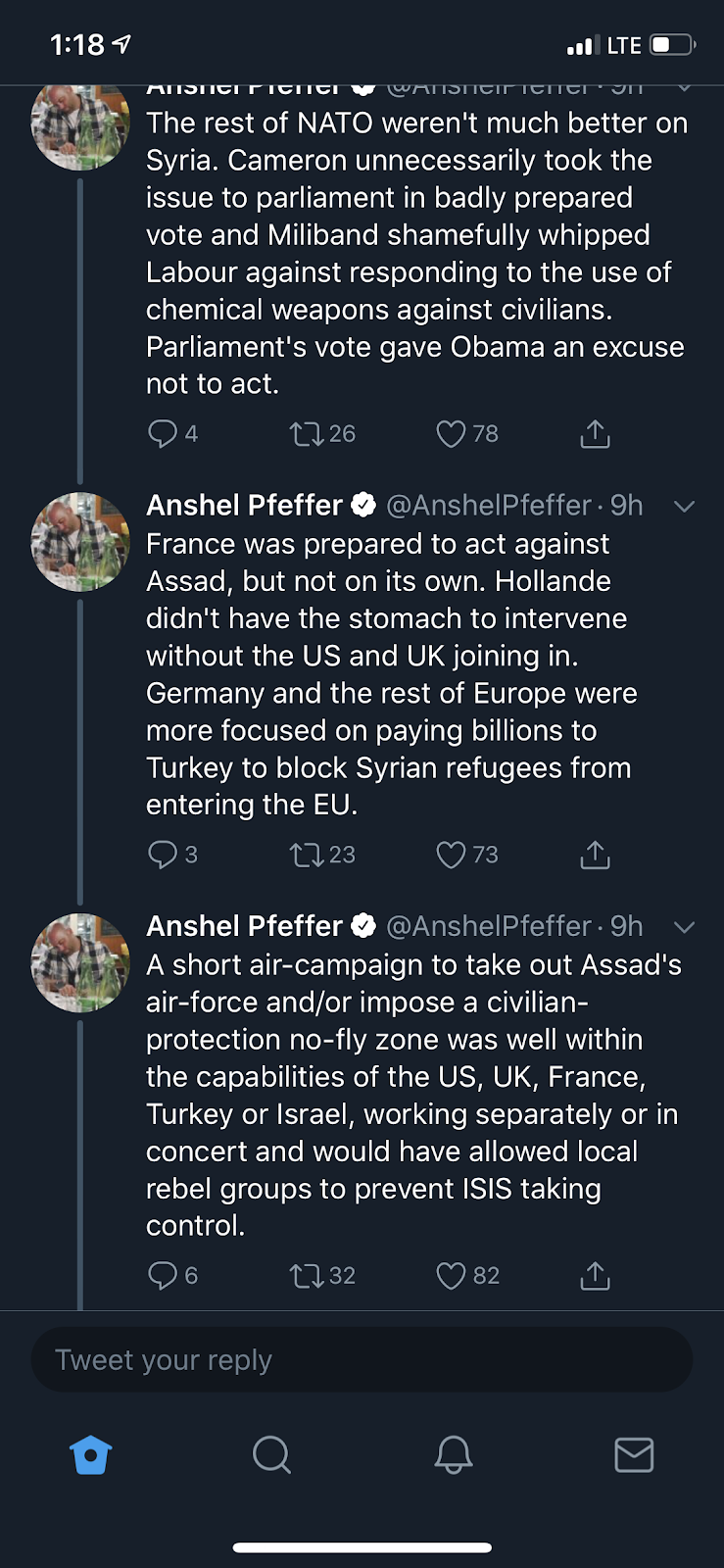
Task: Tap the Tweet your reply field
Action: tap(362, 1360)
